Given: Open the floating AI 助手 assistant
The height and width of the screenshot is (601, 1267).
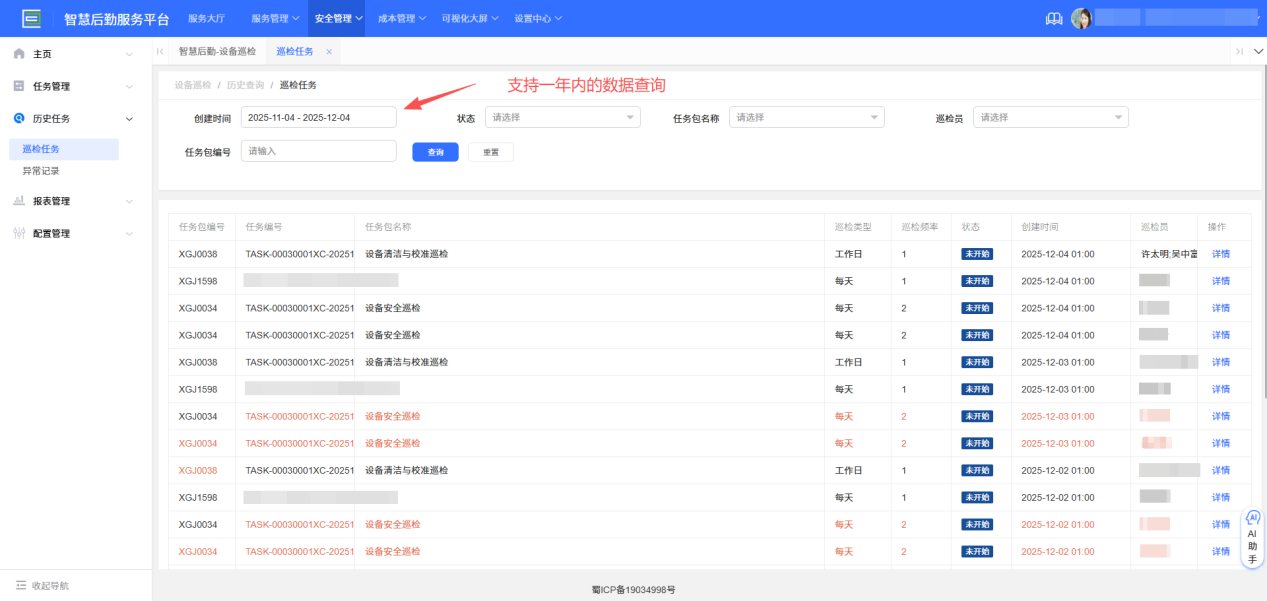Looking at the screenshot, I should click(x=1252, y=537).
